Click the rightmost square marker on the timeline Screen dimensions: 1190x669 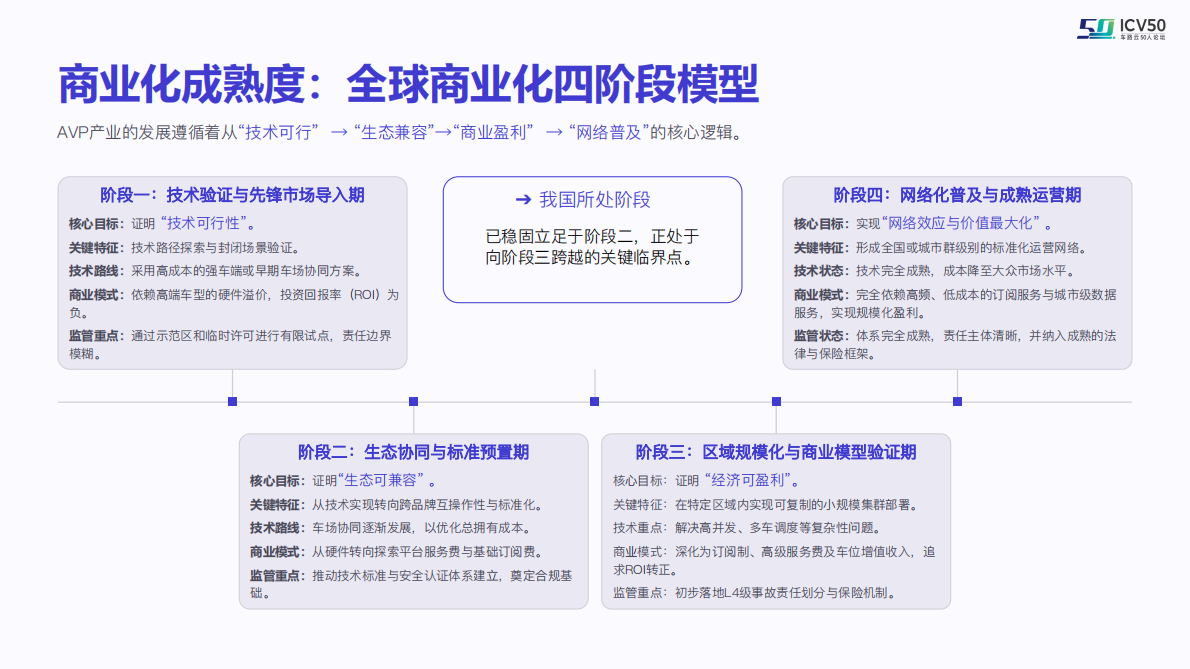(x=955, y=401)
